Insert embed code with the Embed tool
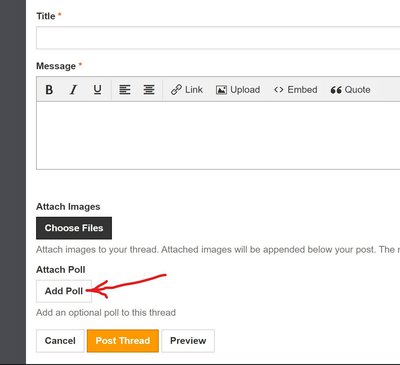400x365 pixels. pos(296,90)
